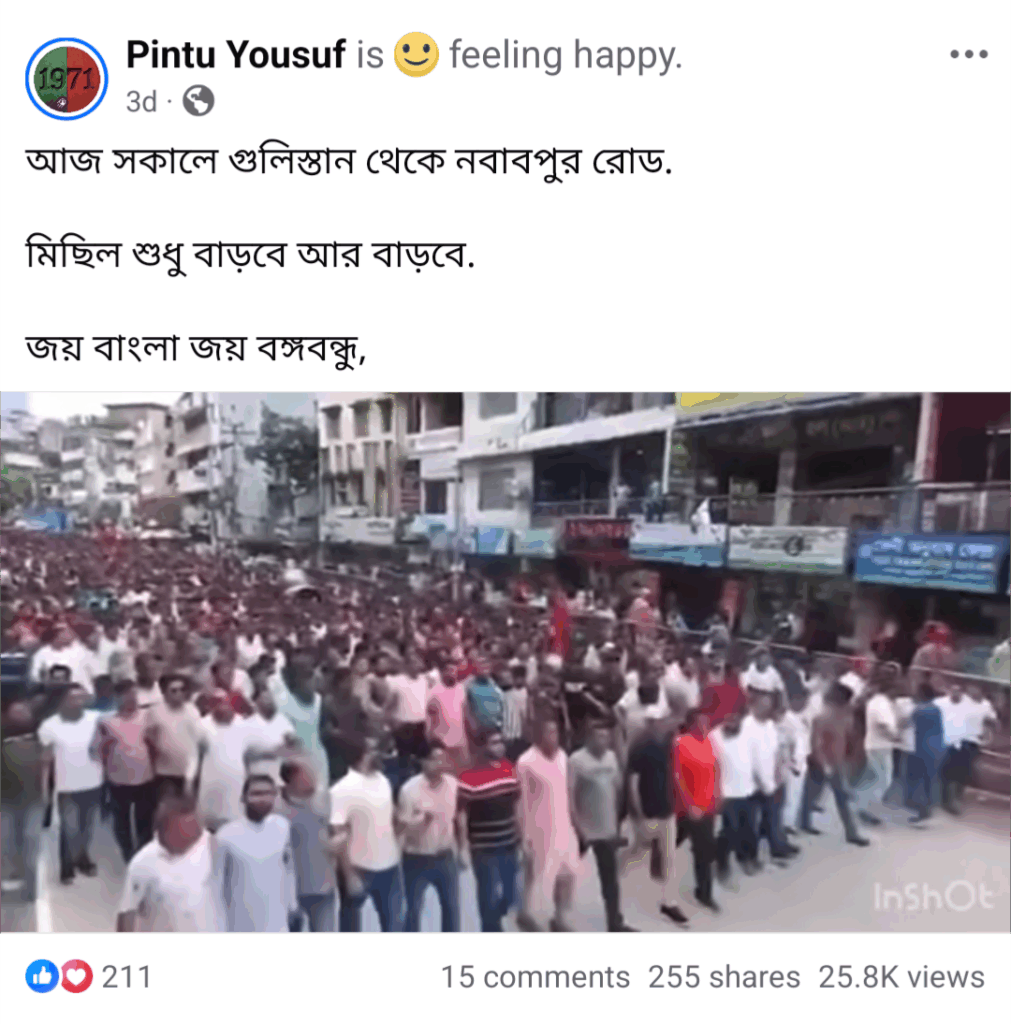View the 255 shares list
The height and width of the screenshot is (1024, 1011).
[724, 978]
